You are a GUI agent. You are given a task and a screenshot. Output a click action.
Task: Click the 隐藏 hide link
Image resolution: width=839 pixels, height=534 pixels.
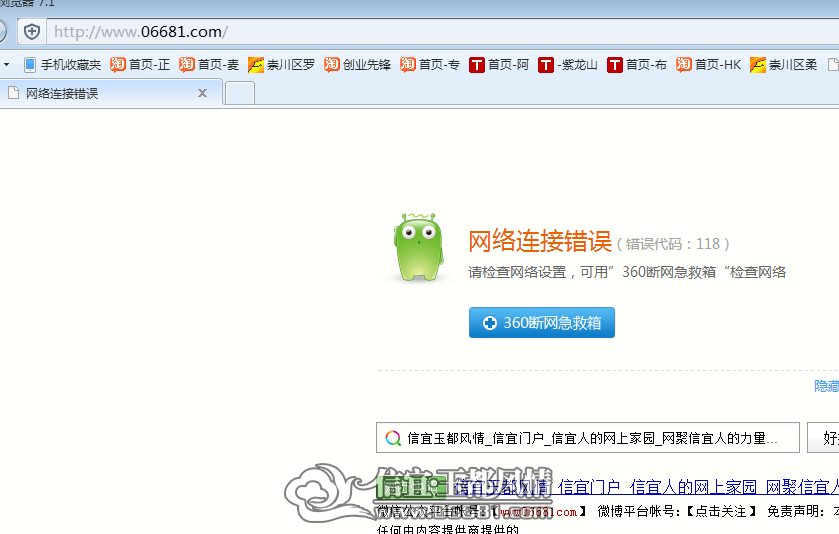coord(827,386)
